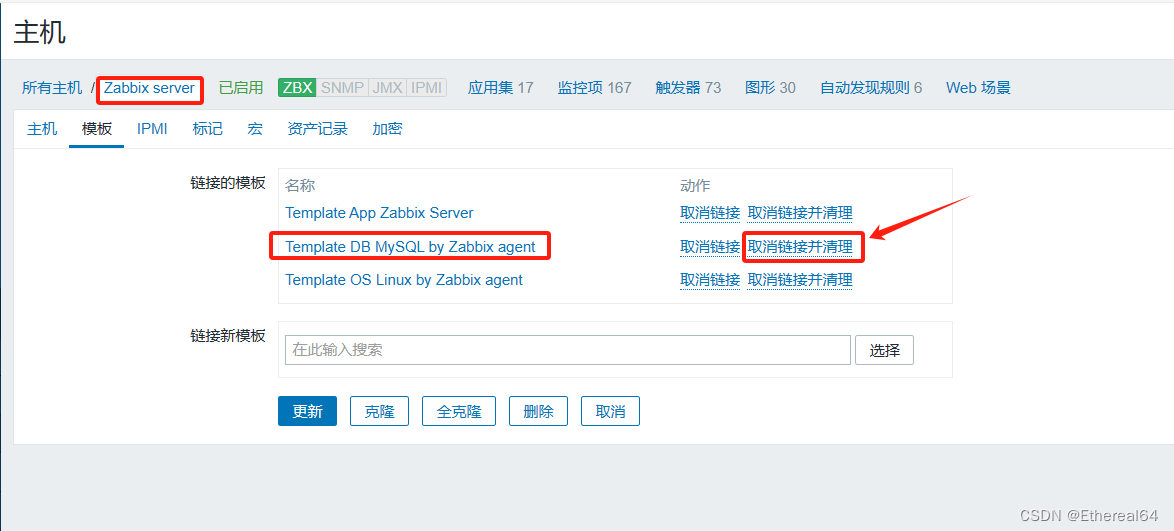Click the 更新 button
Screen dimensions: 1174x531
pos(307,411)
